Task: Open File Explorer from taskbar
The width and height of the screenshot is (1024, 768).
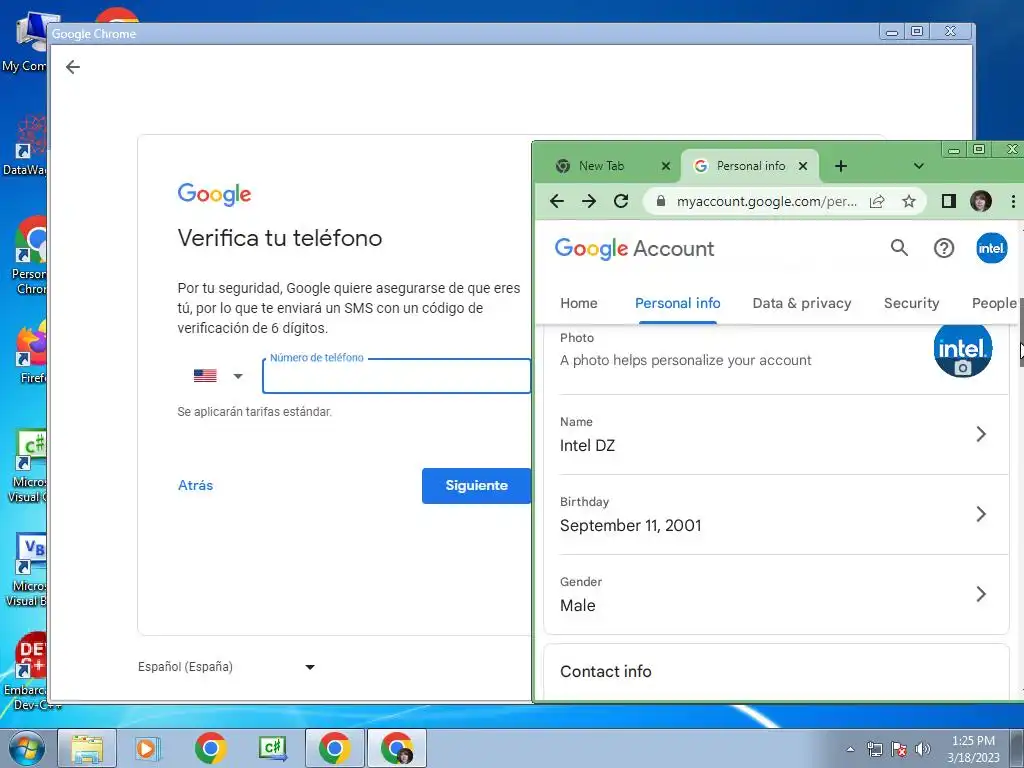Action: pyautogui.click(x=87, y=748)
